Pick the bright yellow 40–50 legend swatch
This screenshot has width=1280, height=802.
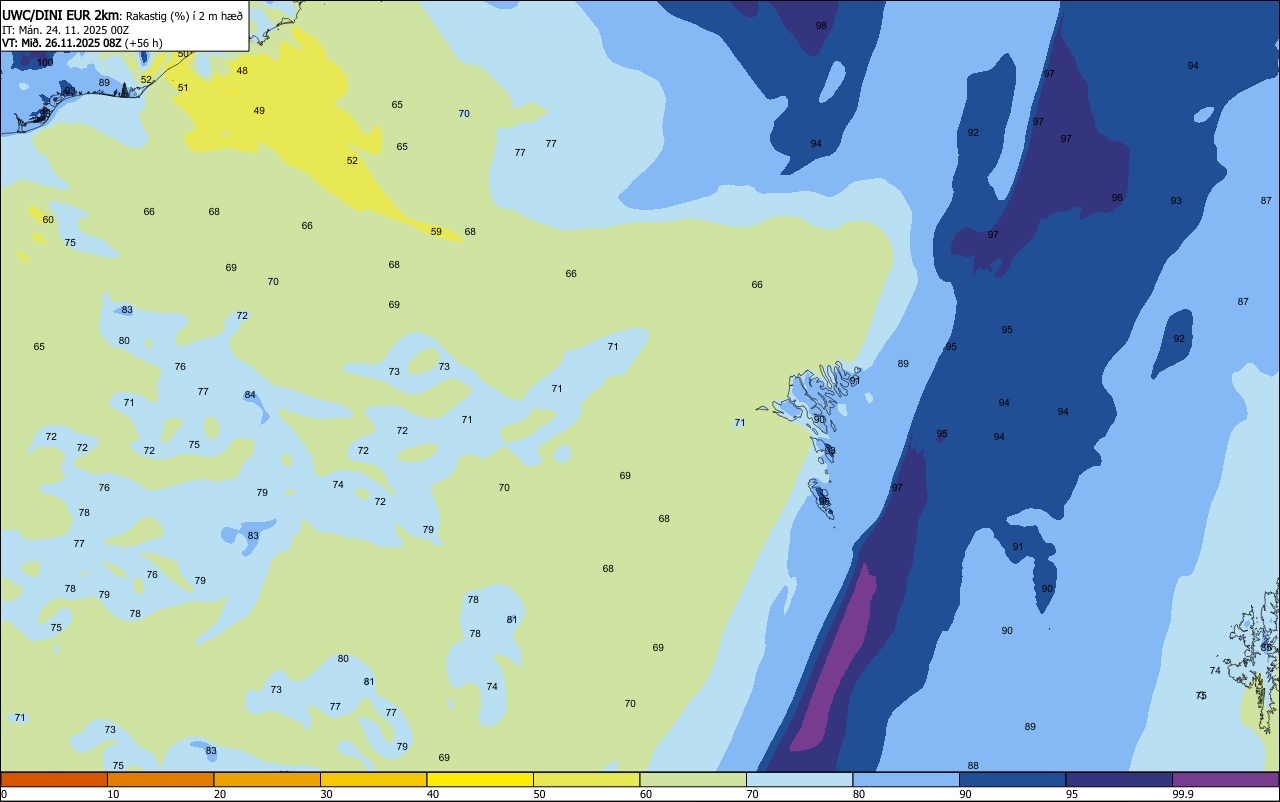coord(480,779)
